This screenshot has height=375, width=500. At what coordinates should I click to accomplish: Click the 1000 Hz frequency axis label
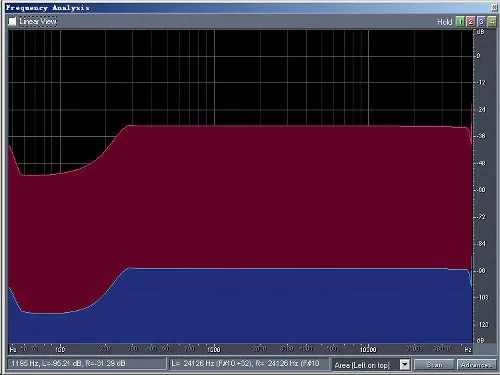coord(214,349)
